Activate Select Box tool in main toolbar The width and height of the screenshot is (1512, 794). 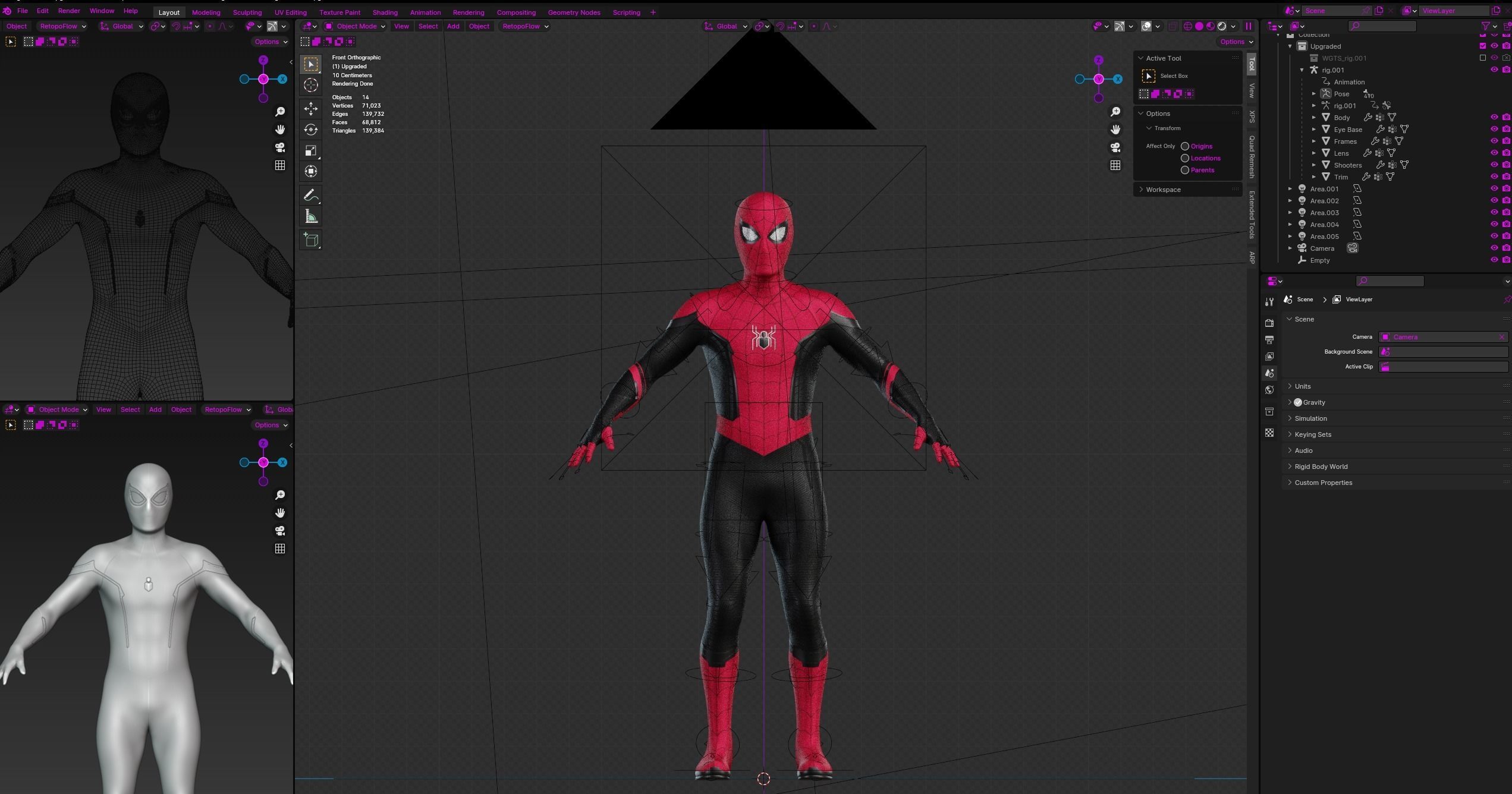coord(310,64)
